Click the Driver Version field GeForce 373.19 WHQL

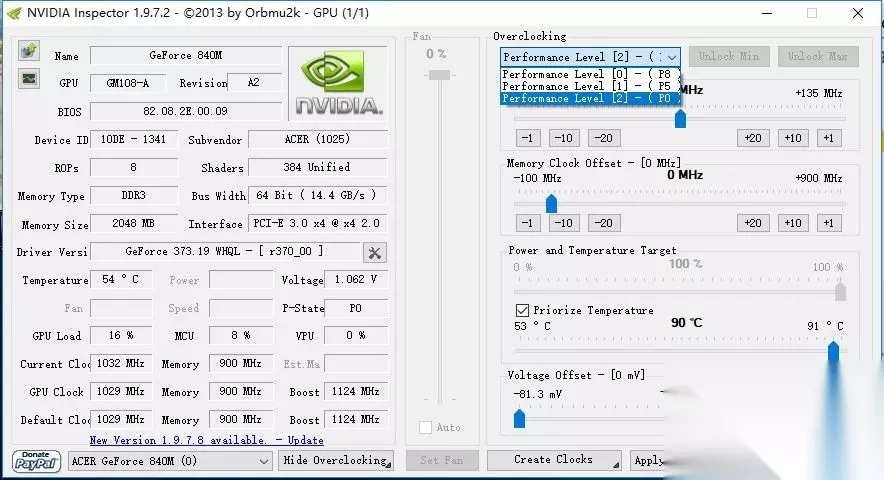(225, 251)
